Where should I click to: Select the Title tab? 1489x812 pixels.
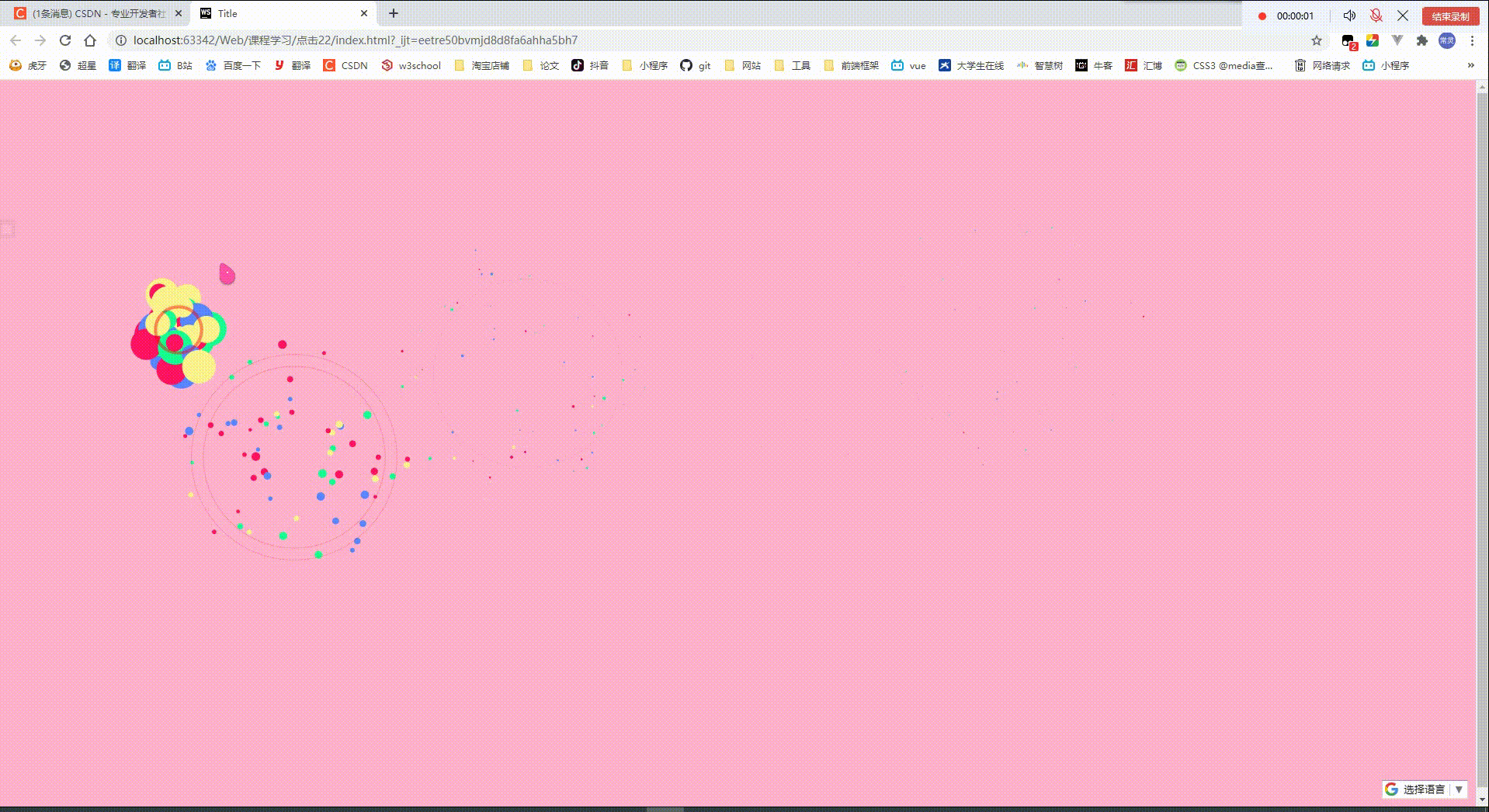tap(283, 13)
